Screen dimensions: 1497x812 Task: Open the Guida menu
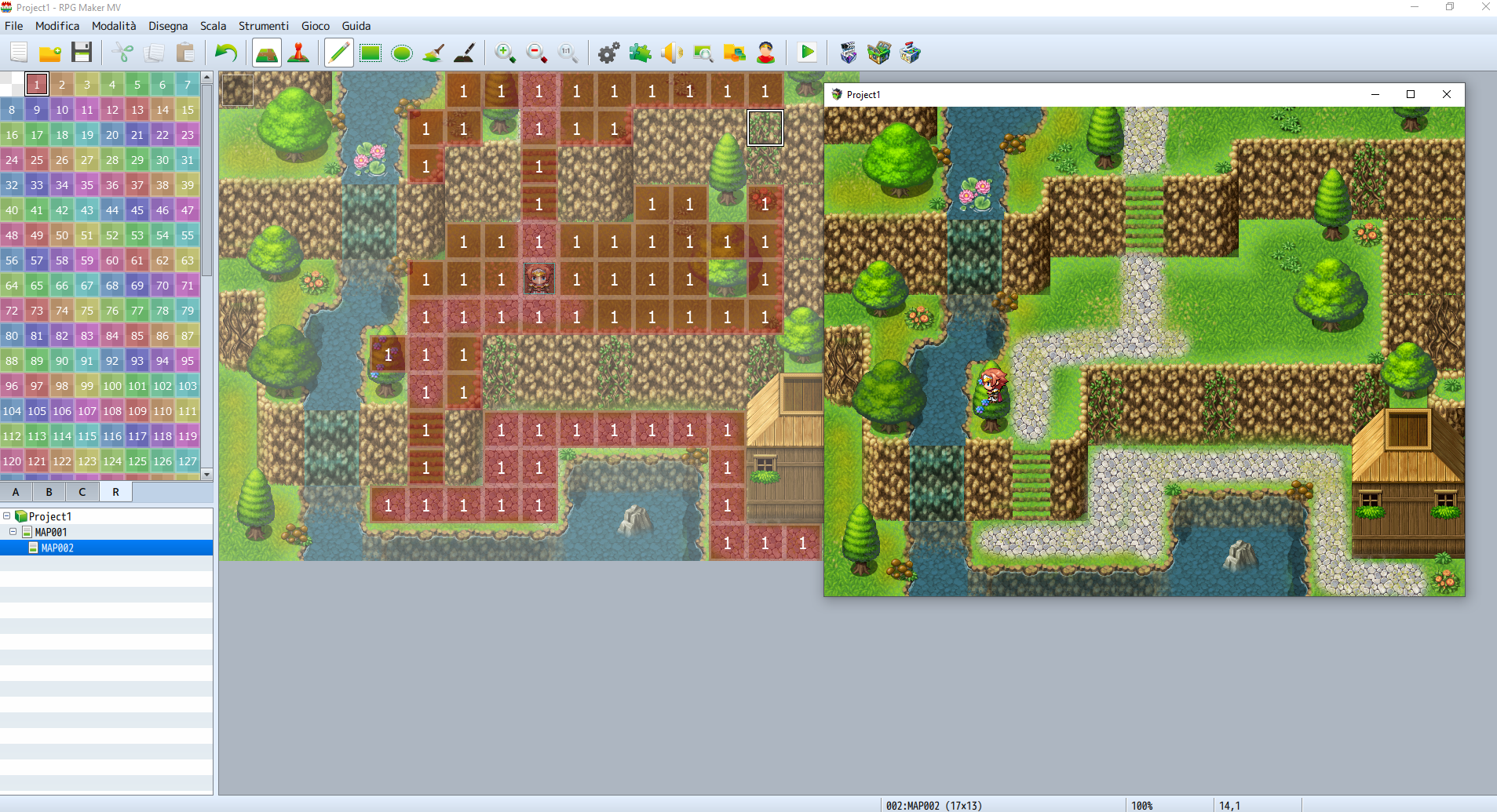[x=356, y=26]
